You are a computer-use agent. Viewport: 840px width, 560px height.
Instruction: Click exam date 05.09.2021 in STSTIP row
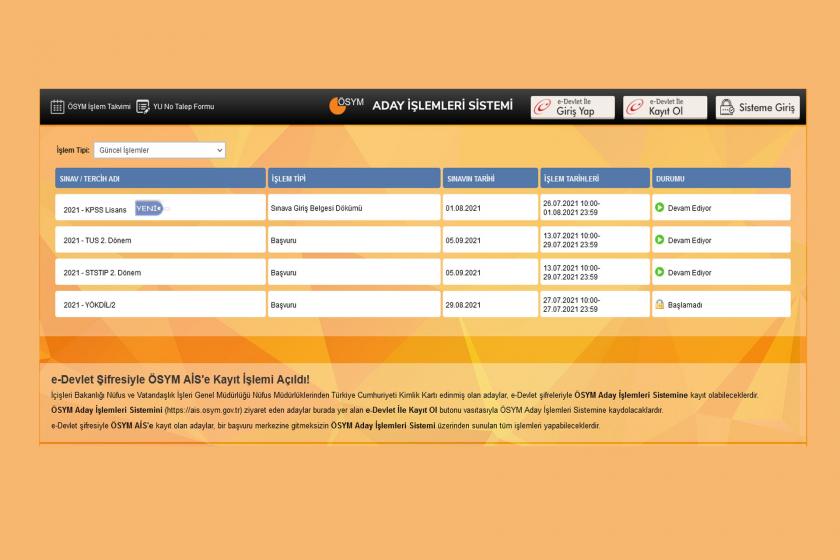coord(463,273)
